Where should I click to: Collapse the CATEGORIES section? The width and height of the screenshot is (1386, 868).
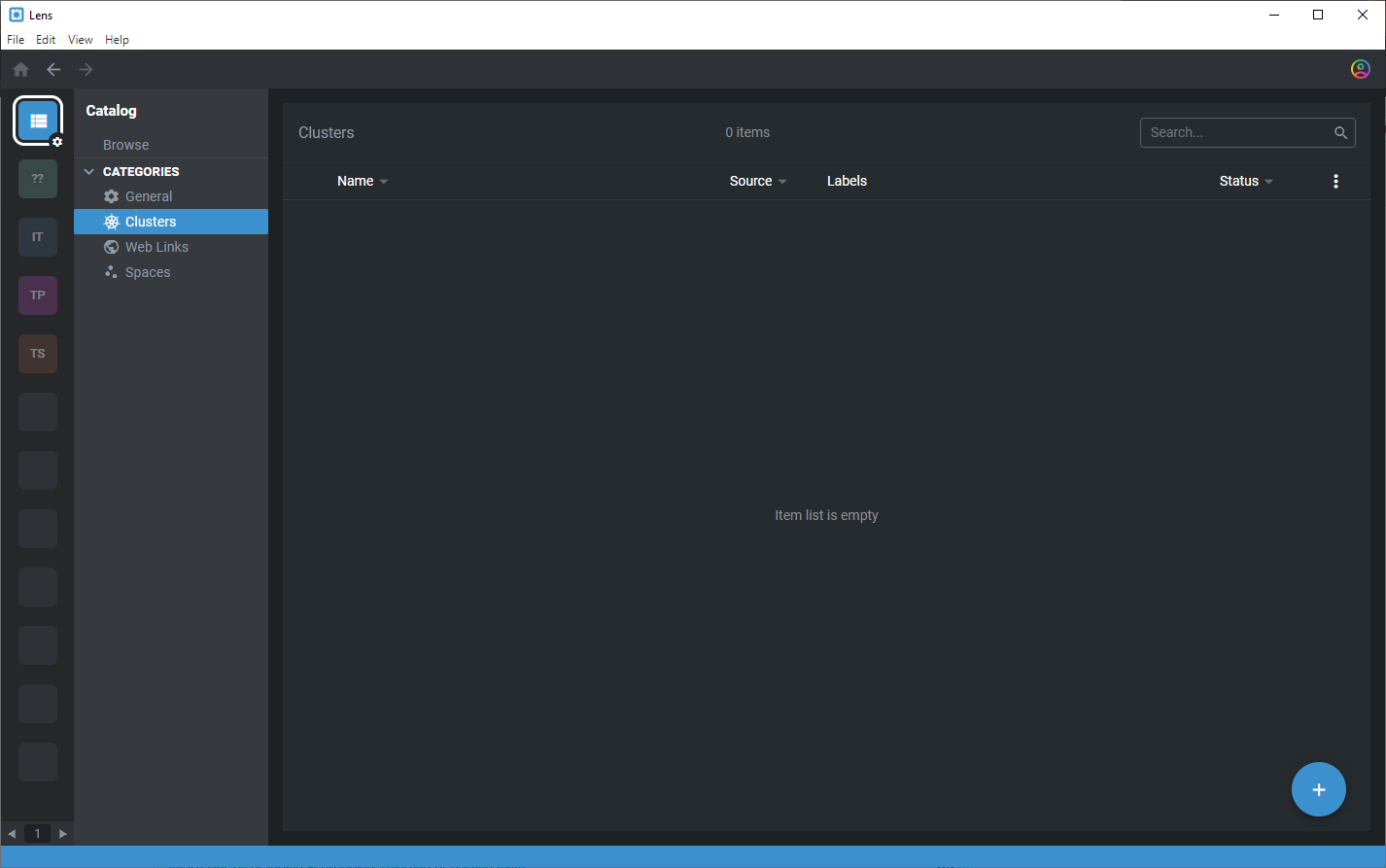(89, 172)
